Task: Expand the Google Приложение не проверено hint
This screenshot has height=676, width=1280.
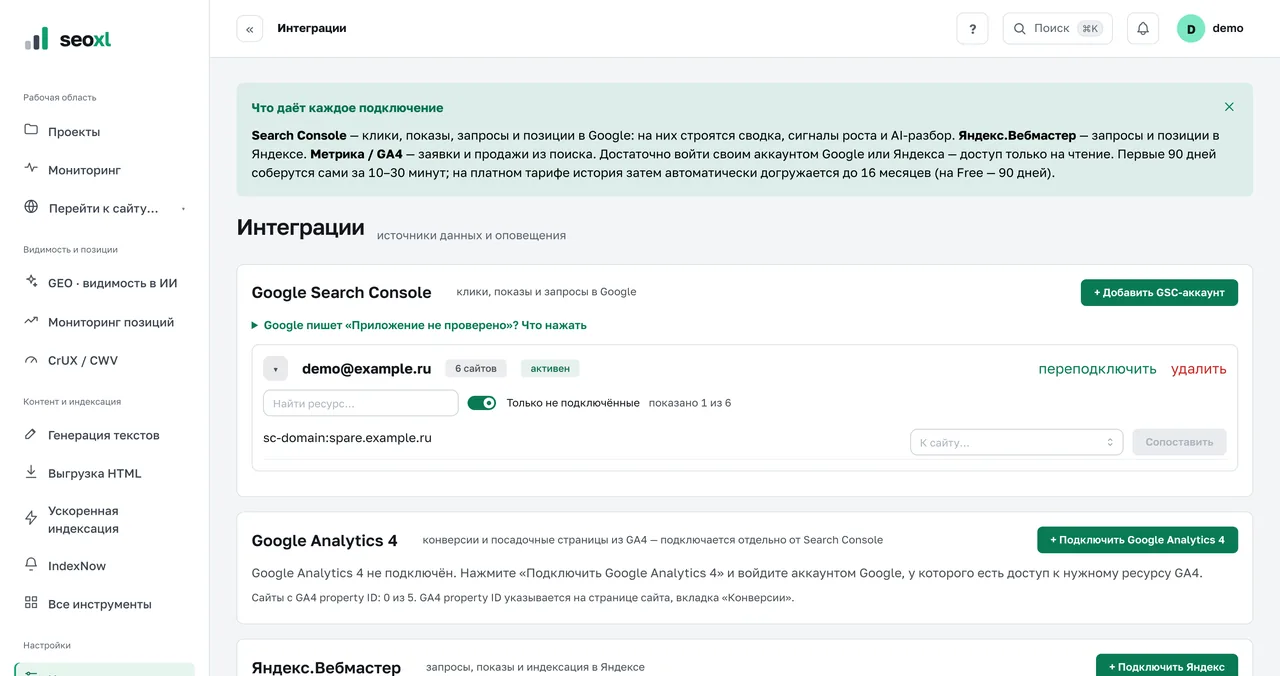Action: 419,325
